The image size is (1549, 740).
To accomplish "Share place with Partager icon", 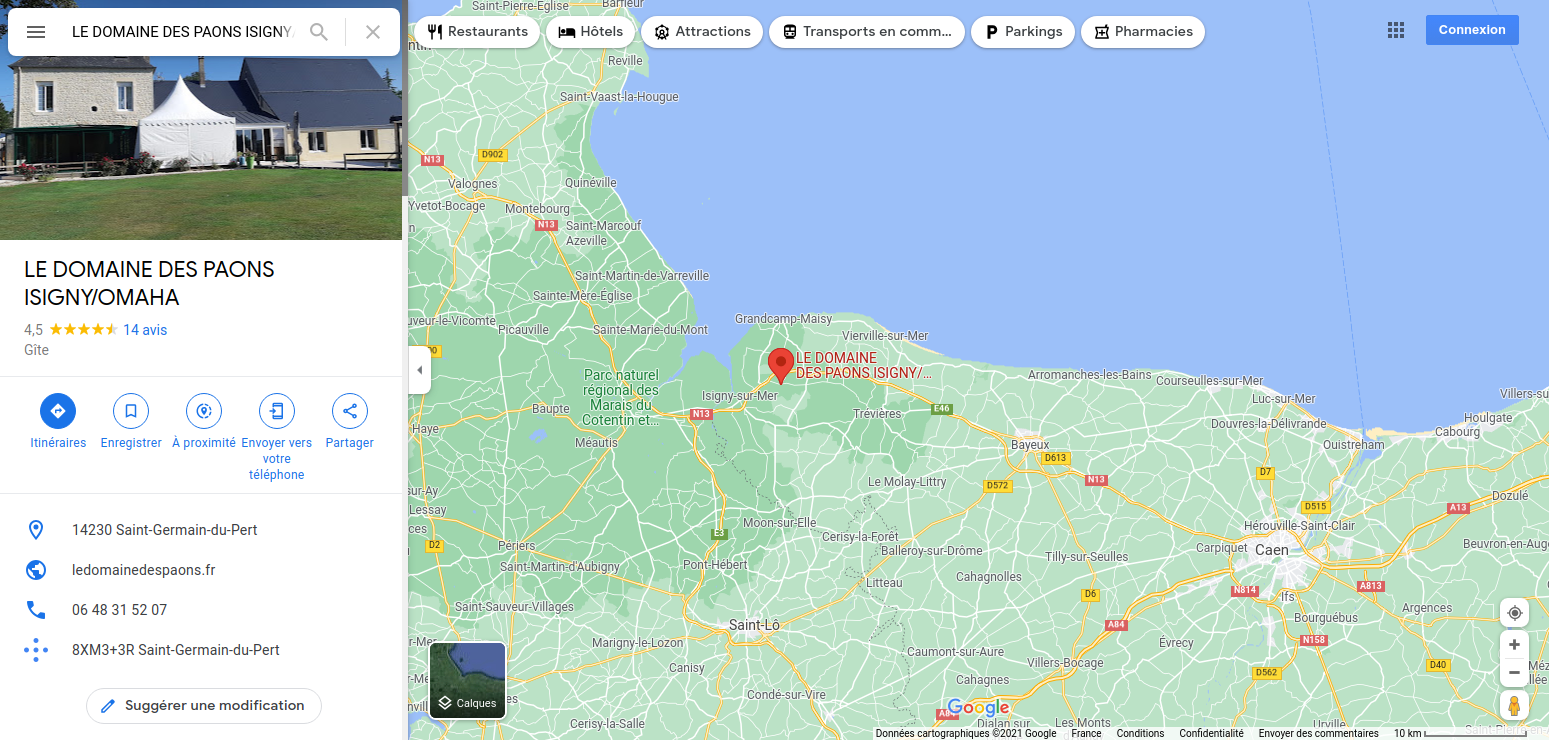I will tap(350, 411).
